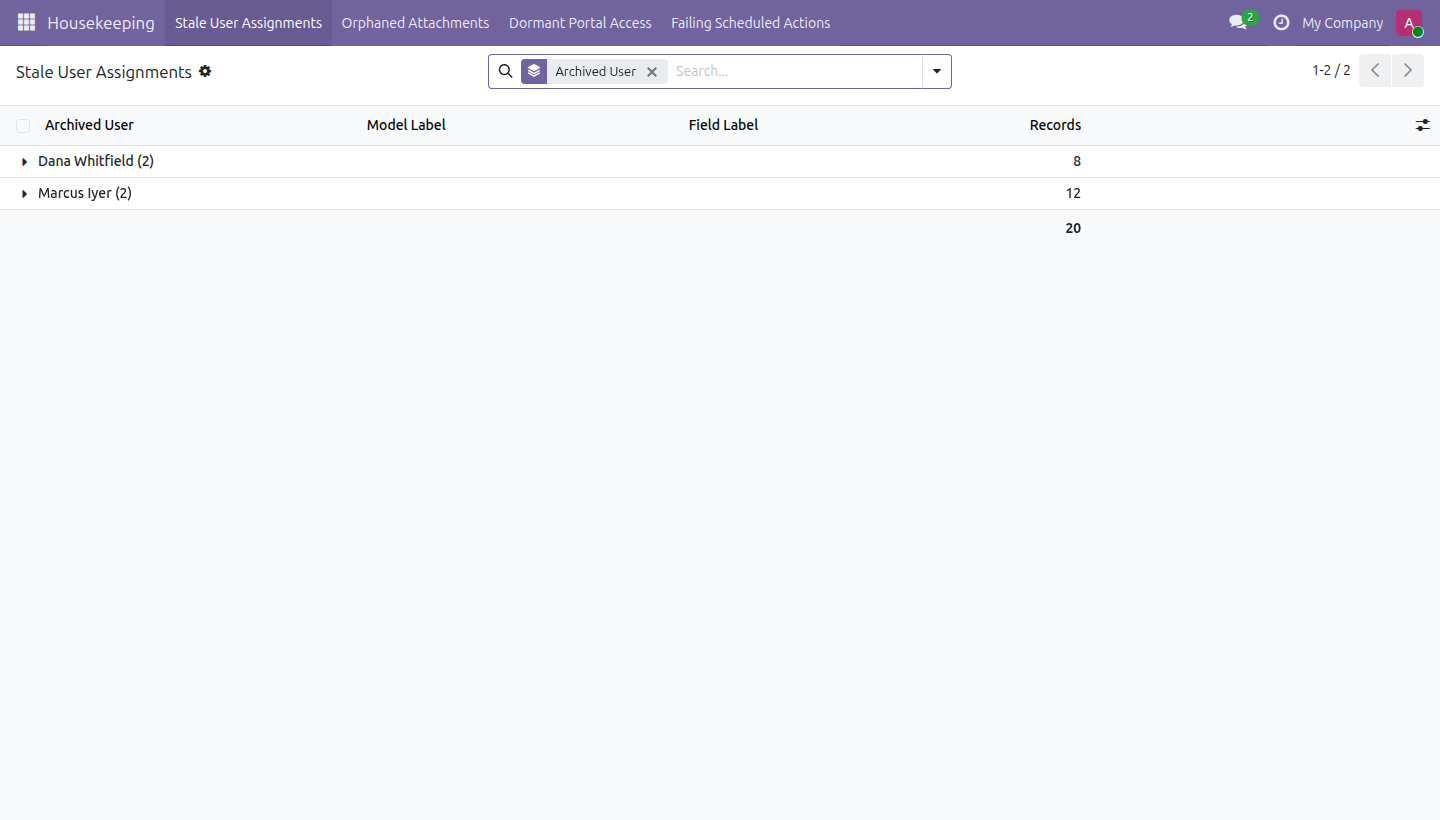Open the Failing Scheduled Actions menu
Image resolution: width=1440 pixels, height=820 pixels.
pyautogui.click(x=750, y=23)
